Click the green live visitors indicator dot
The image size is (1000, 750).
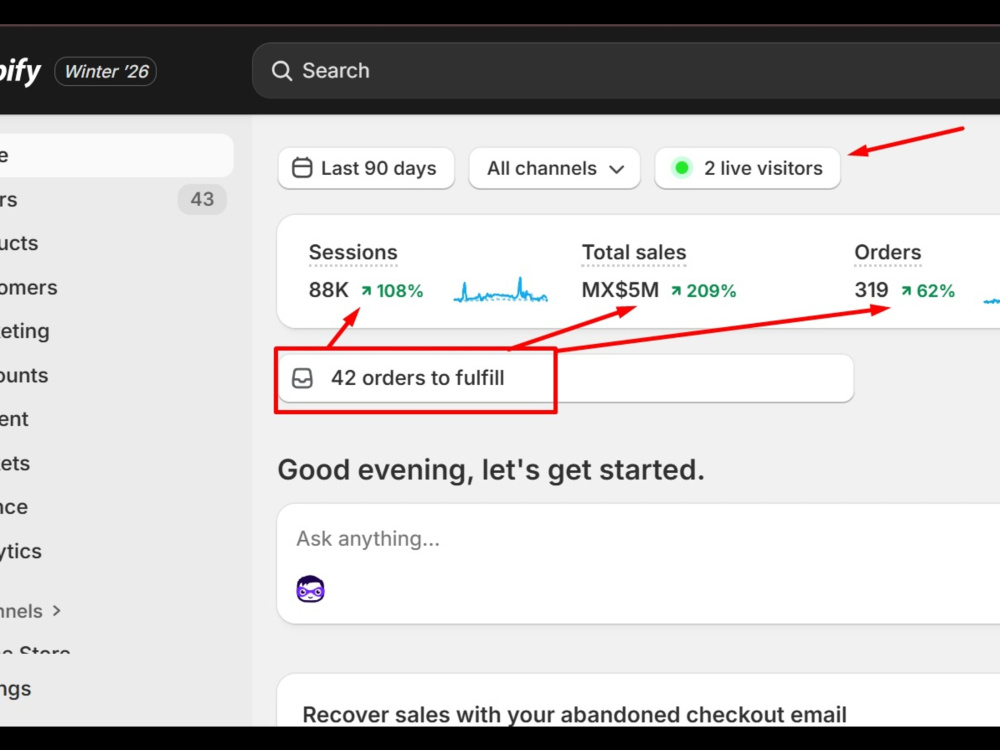(682, 168)
